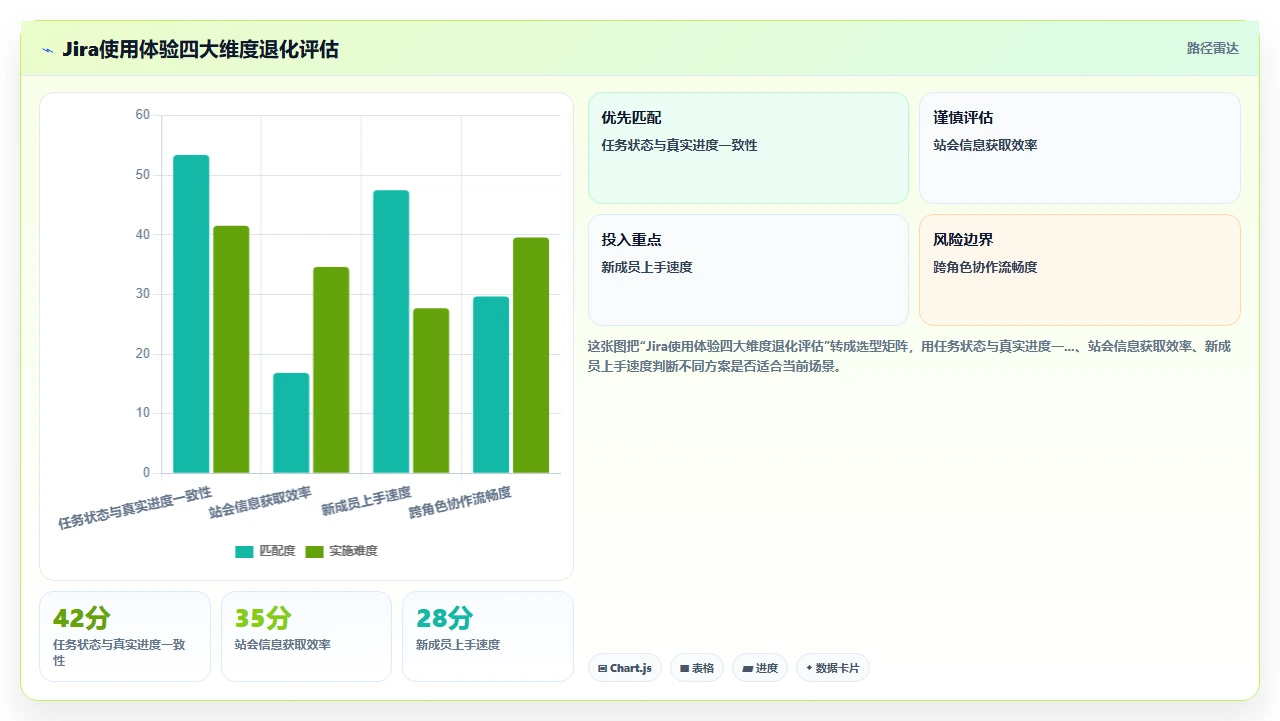Click the green bar for 跨角色协作流畅度
This screenshot has width=1280, height=721.
531,355
